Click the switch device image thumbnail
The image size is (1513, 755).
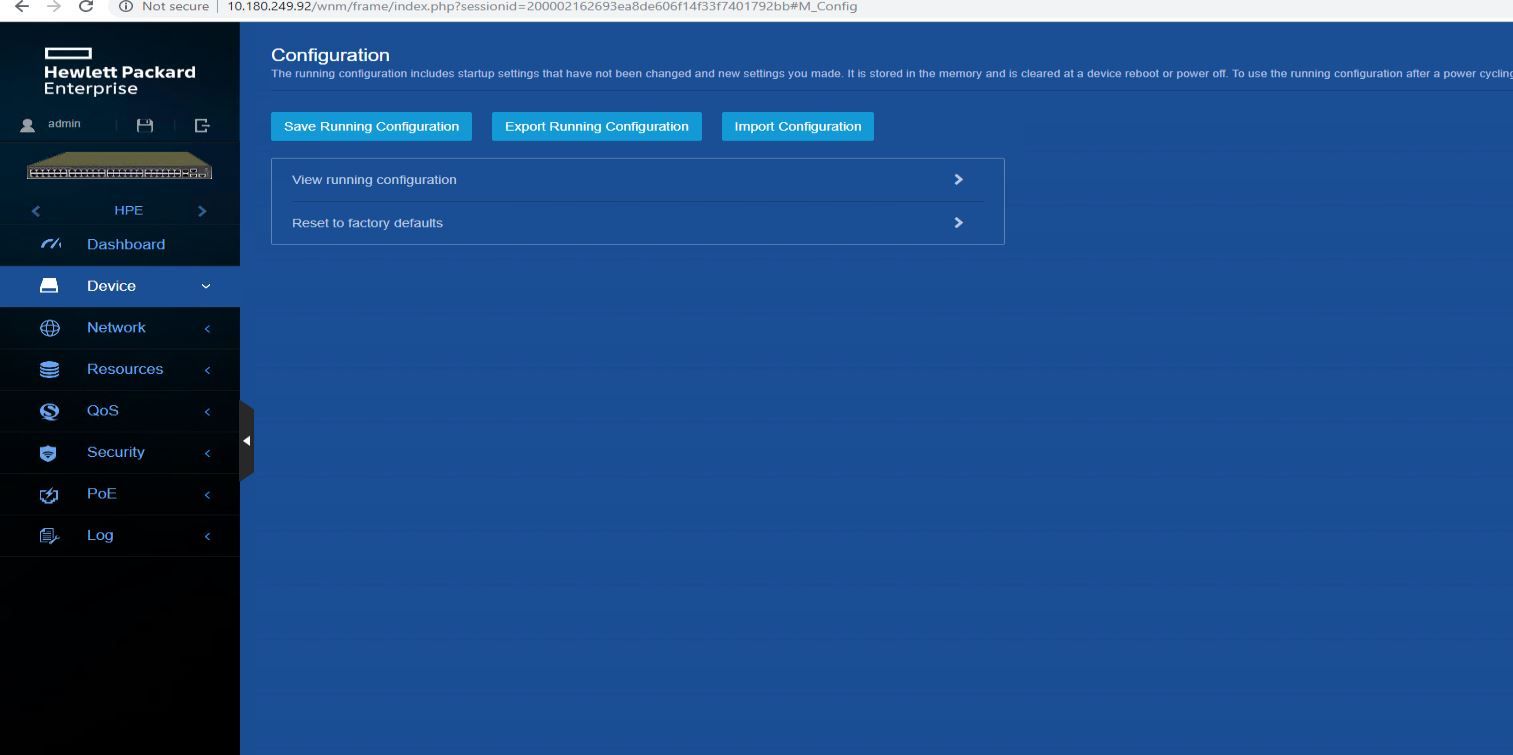[x=119, y=166]
